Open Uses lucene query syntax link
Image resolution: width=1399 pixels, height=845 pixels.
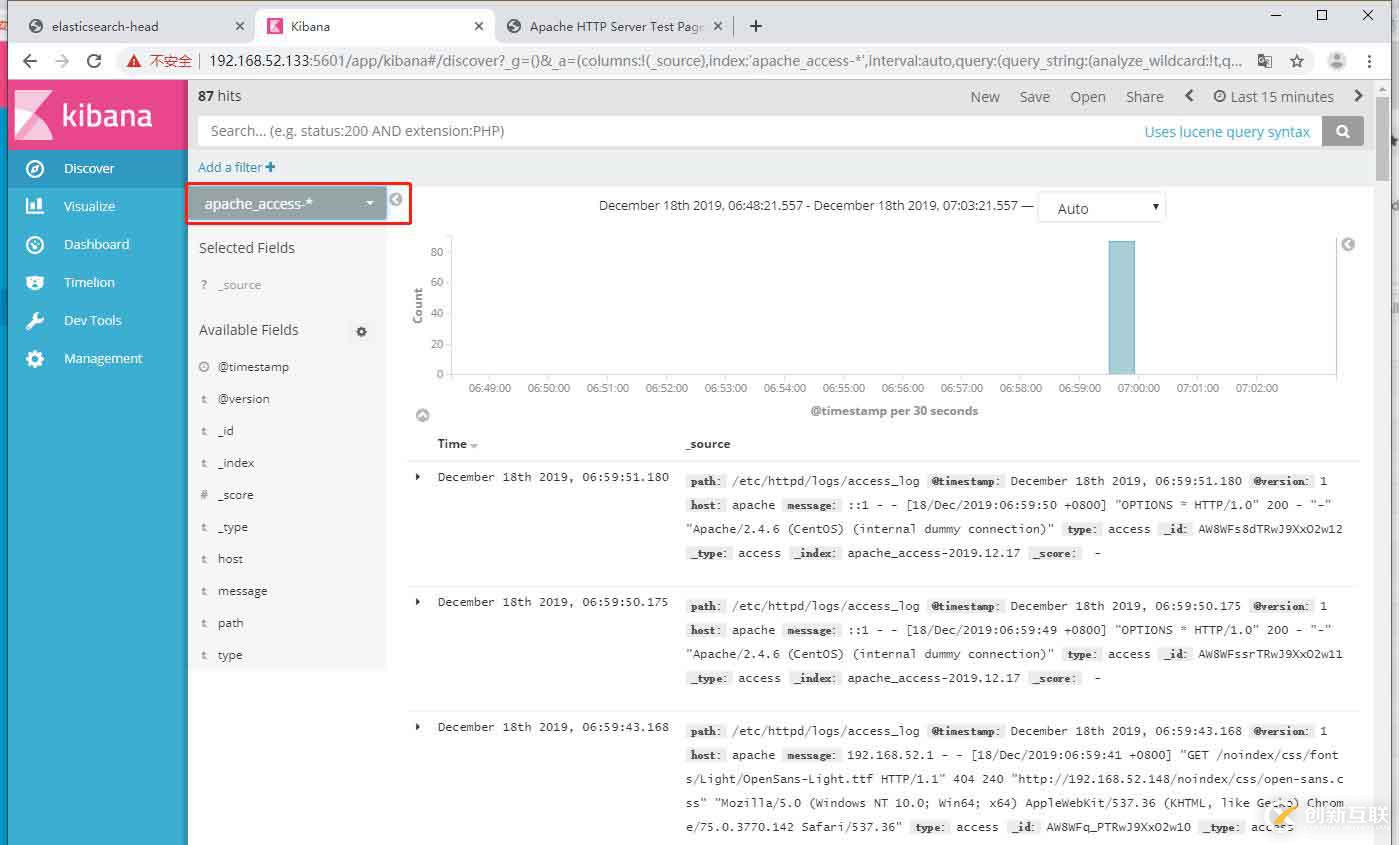coord(1227,131)
